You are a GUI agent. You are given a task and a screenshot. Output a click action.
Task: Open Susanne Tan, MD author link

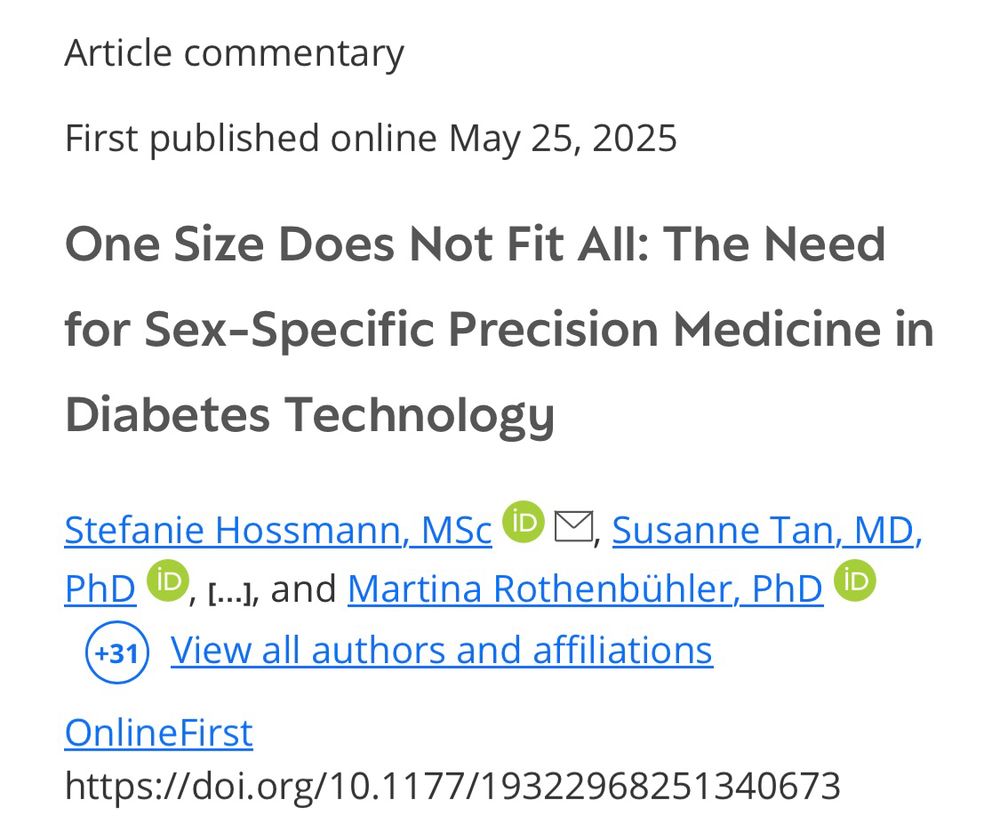765,530
